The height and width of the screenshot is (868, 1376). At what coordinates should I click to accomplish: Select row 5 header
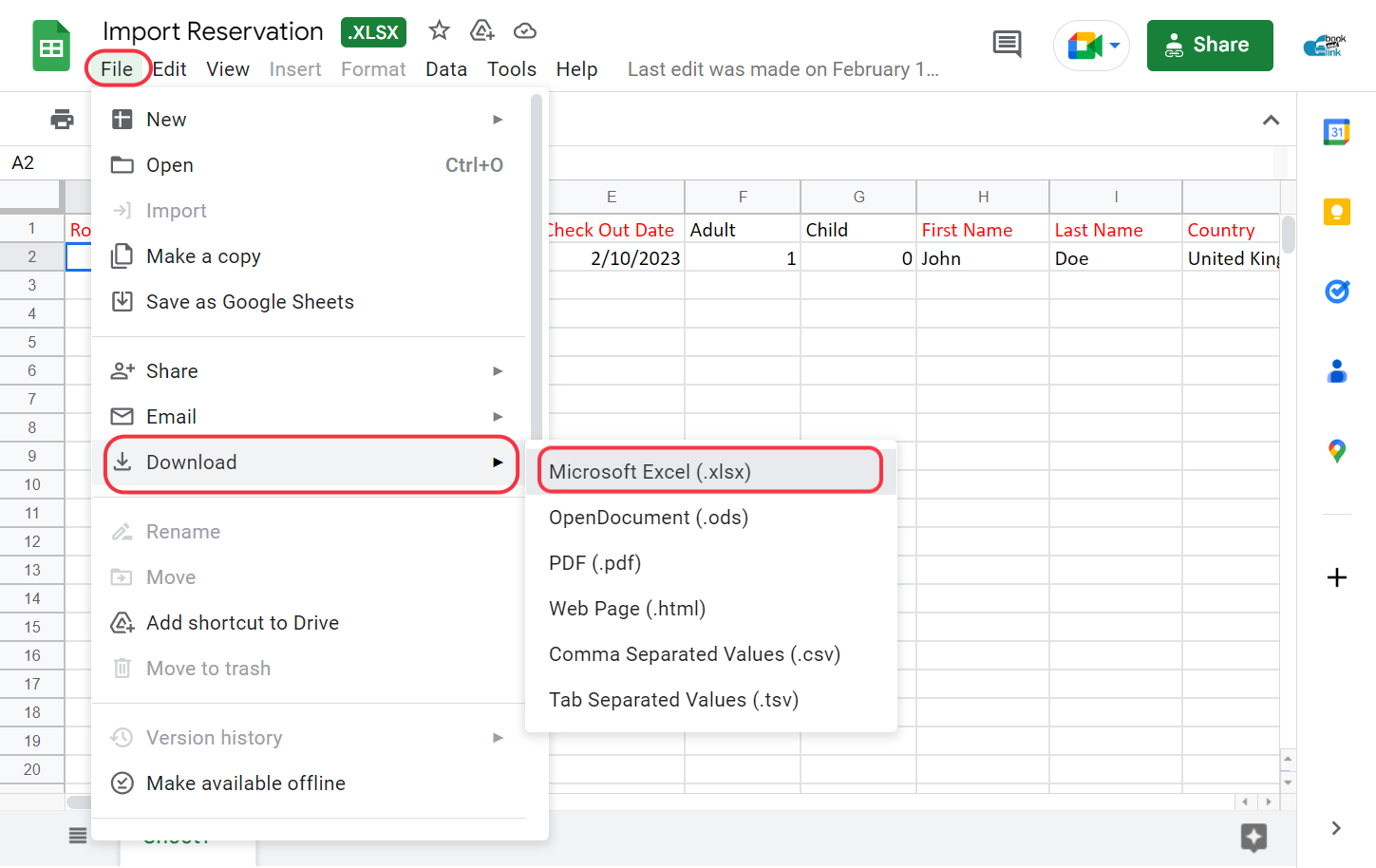pos(32,342)
